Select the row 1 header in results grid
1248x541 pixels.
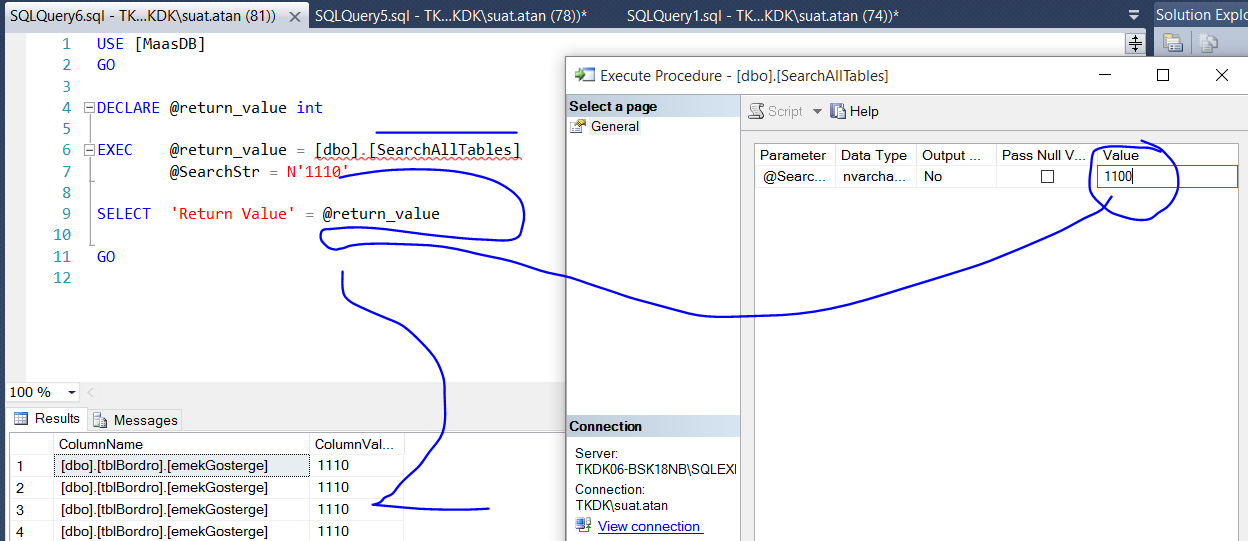(x=31, y=466)
